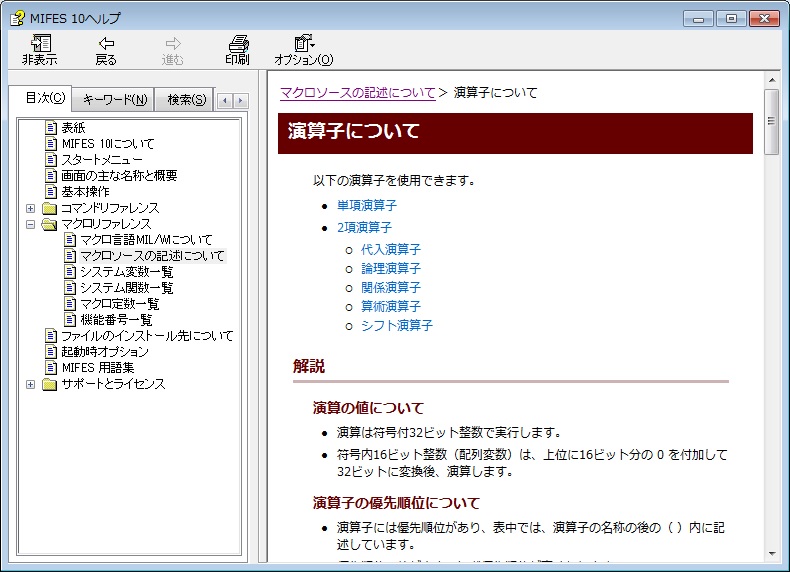
Task: Click the 印刷 (Print) toolbar icon
Action: (x=238, y=43)
